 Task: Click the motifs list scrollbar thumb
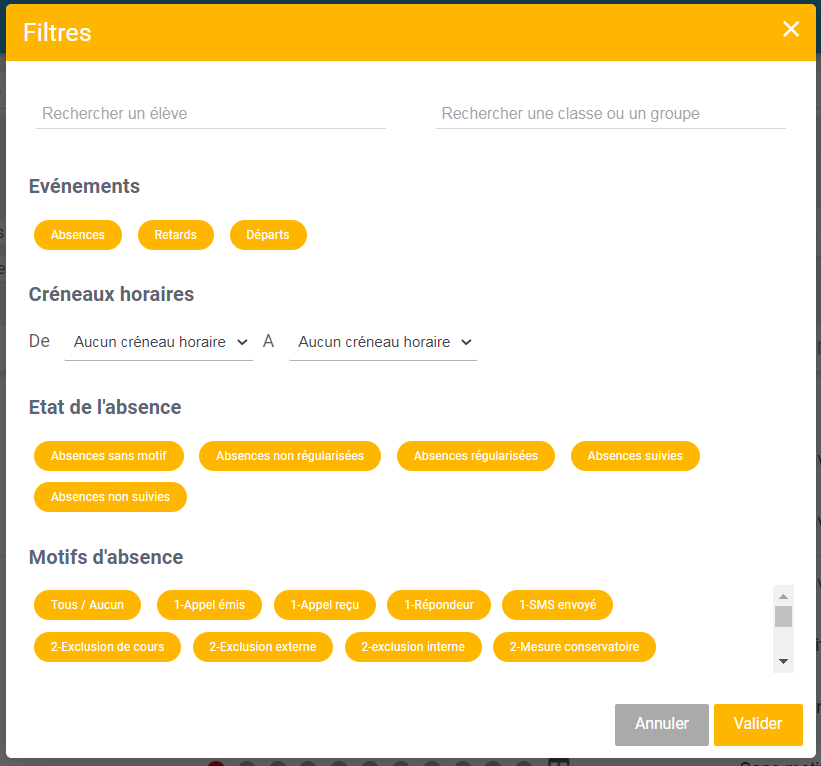783,616
